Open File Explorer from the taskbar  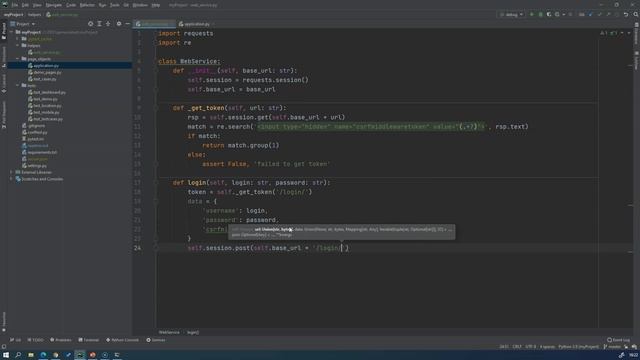click(x=31, y=355)
